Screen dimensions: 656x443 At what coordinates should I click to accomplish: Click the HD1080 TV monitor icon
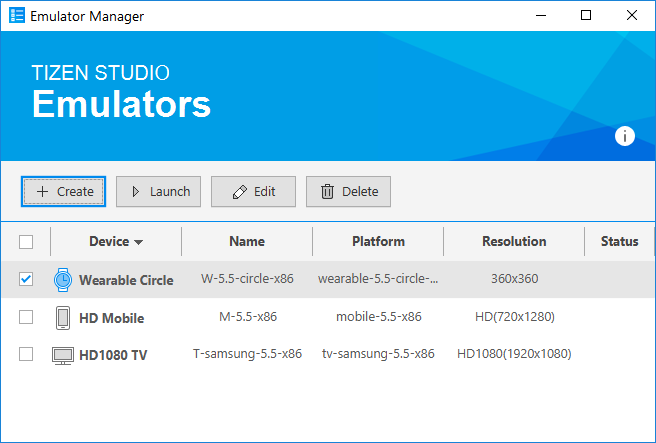63,355
